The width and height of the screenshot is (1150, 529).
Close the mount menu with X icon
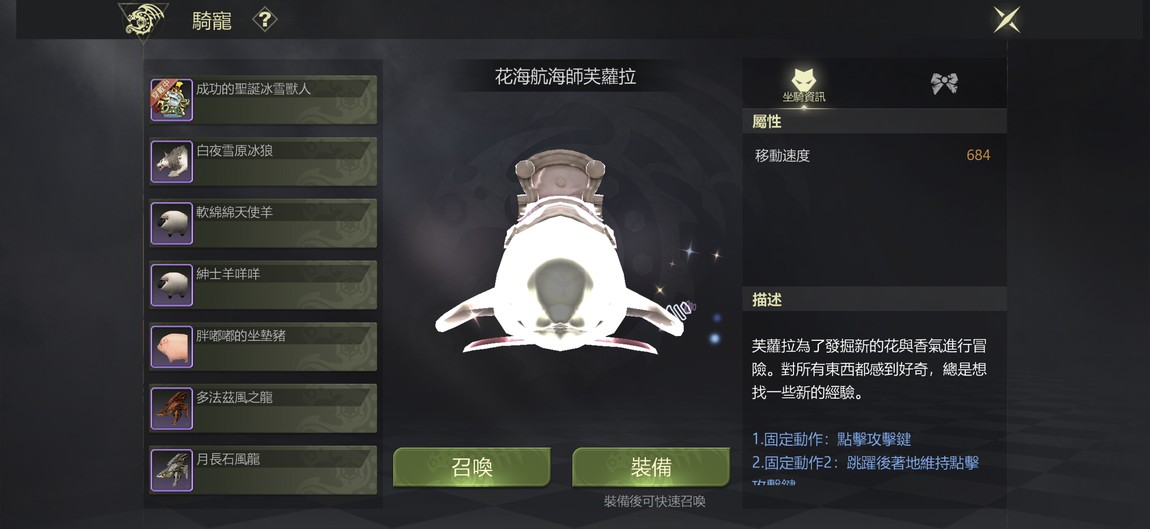click(x=1007, y=20)
